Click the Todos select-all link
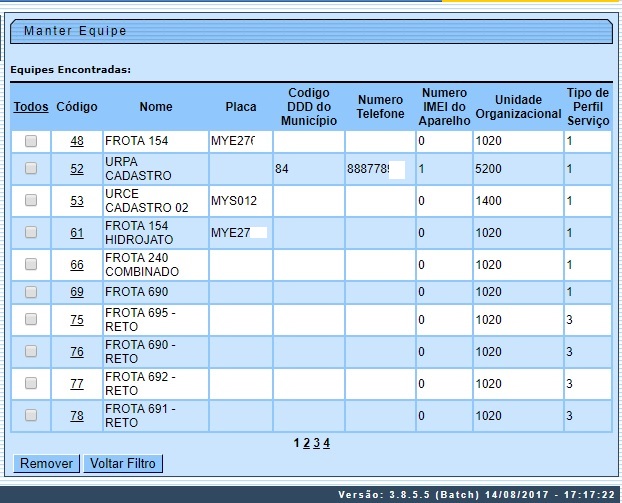The height and width of the screenshot is (503, 622). coord(31,107)
